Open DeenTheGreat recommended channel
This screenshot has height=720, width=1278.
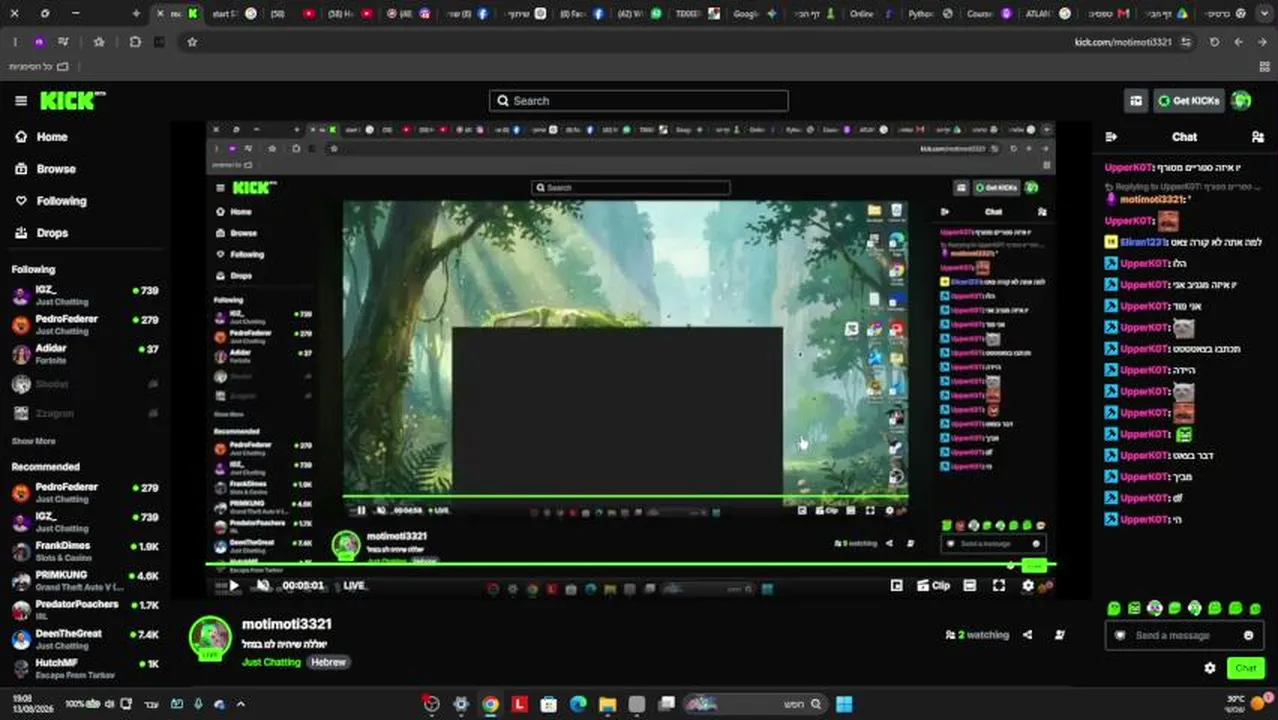point(85,639)
